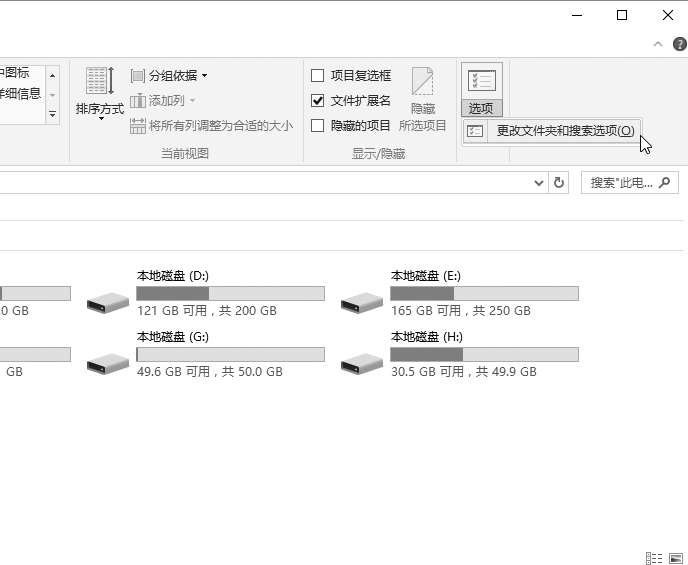688x565 pixels.
Task: Click the 选项 options icon button
Action: pos(482,89)
